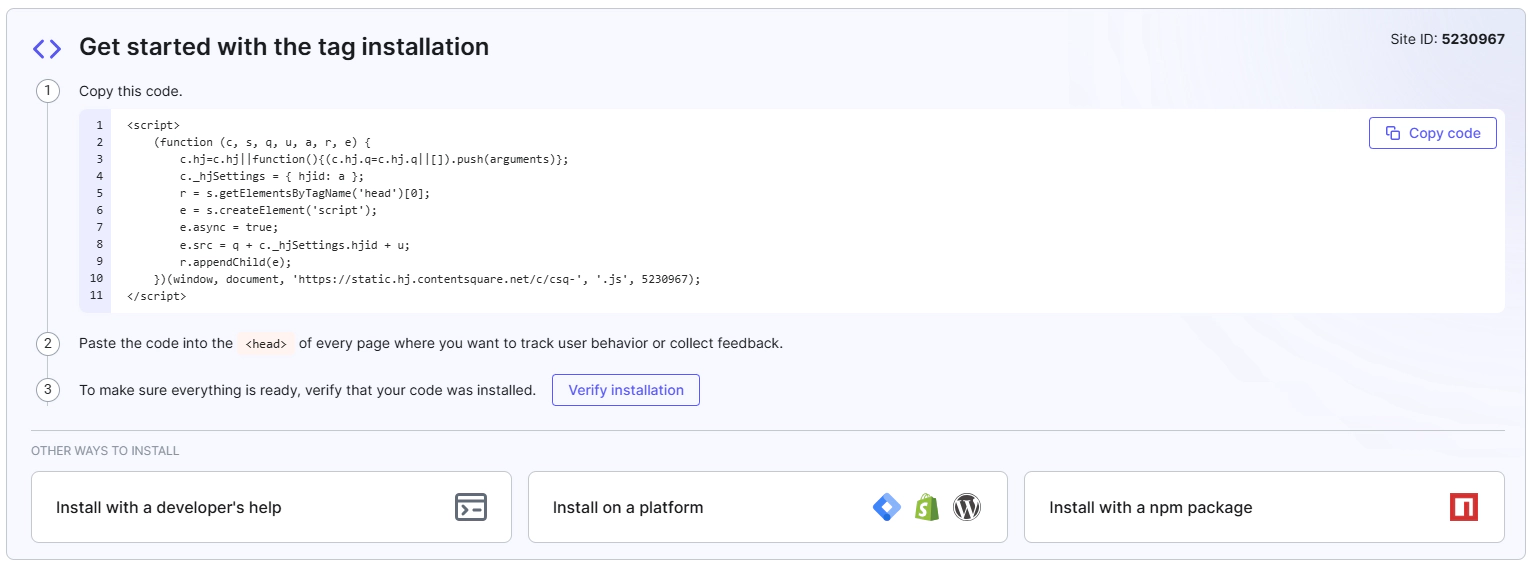Click the <head> code tag in step 2

click(x=267, y=344)
